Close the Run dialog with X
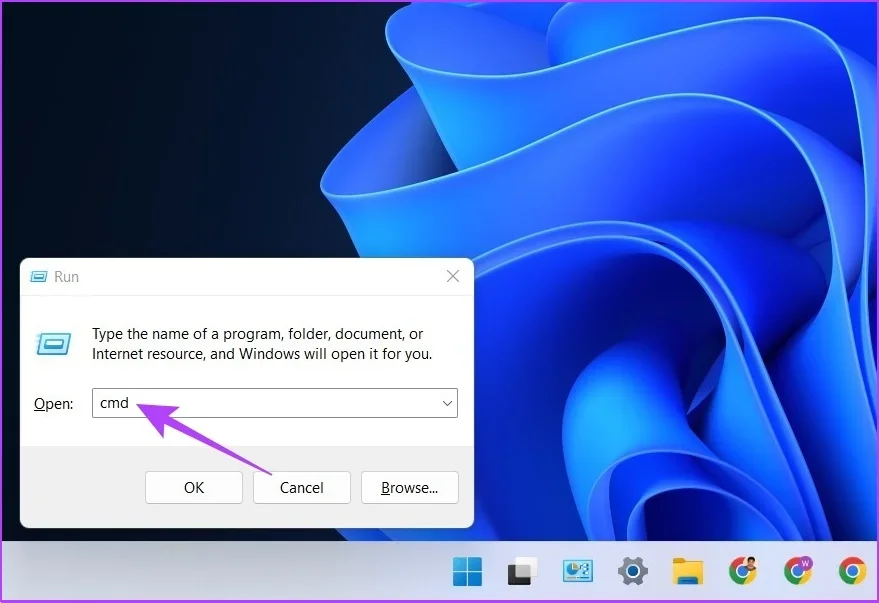The width and height of the screenshot is (879, 603). pyautogui.click(x=452, y=276)
